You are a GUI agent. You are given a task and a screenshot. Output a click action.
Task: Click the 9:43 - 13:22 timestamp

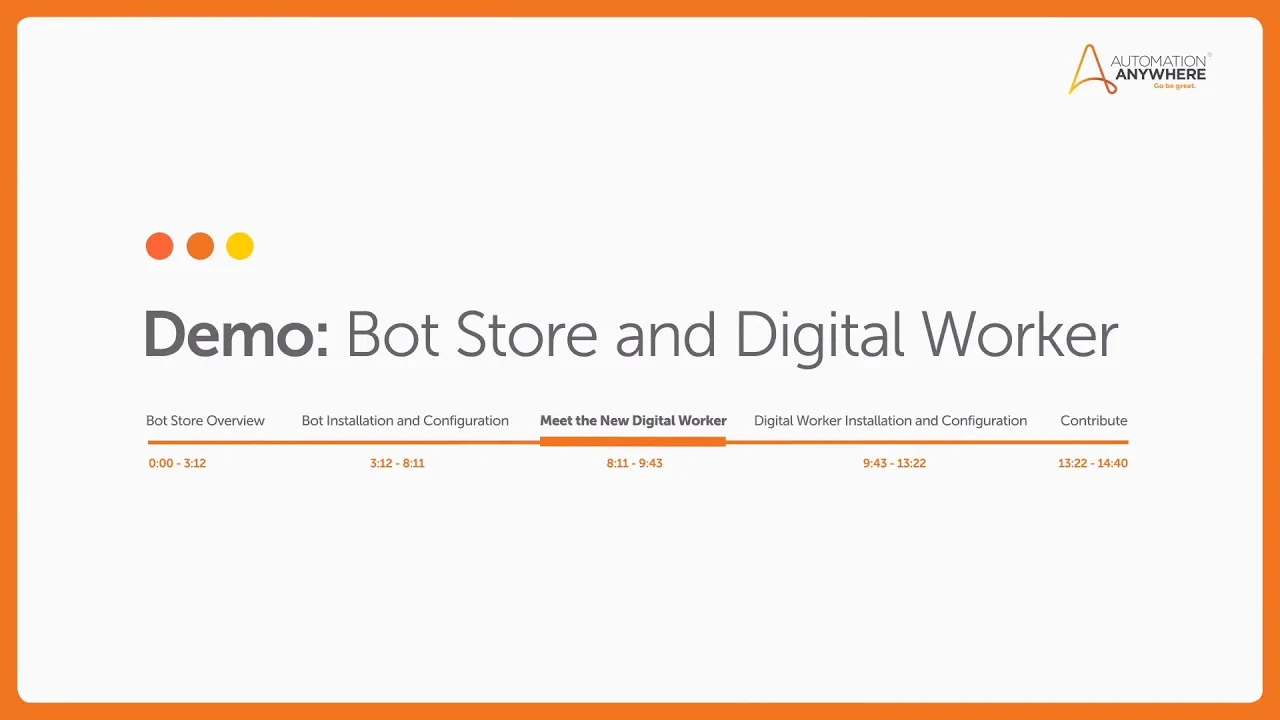[x=894, y=463]
